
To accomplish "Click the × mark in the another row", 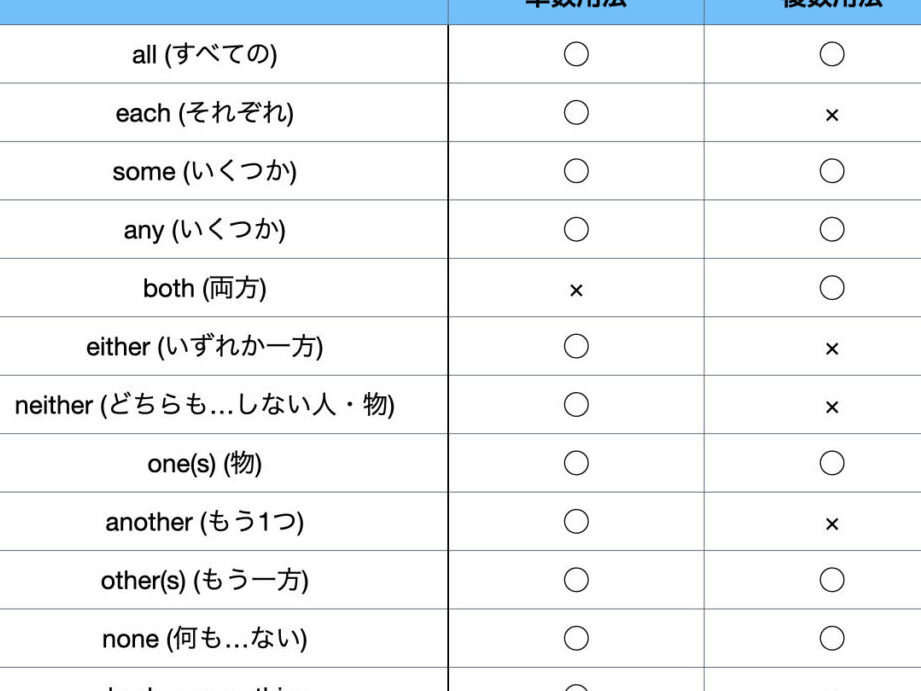I will pos(831,524).
